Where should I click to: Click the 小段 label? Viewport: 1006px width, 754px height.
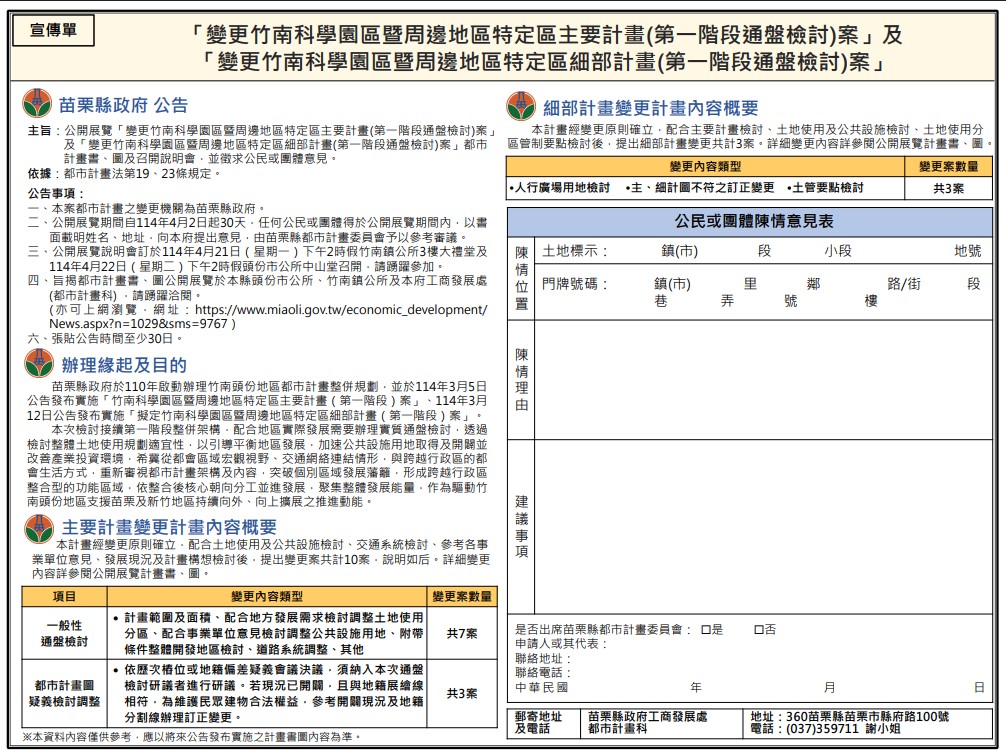838,251
